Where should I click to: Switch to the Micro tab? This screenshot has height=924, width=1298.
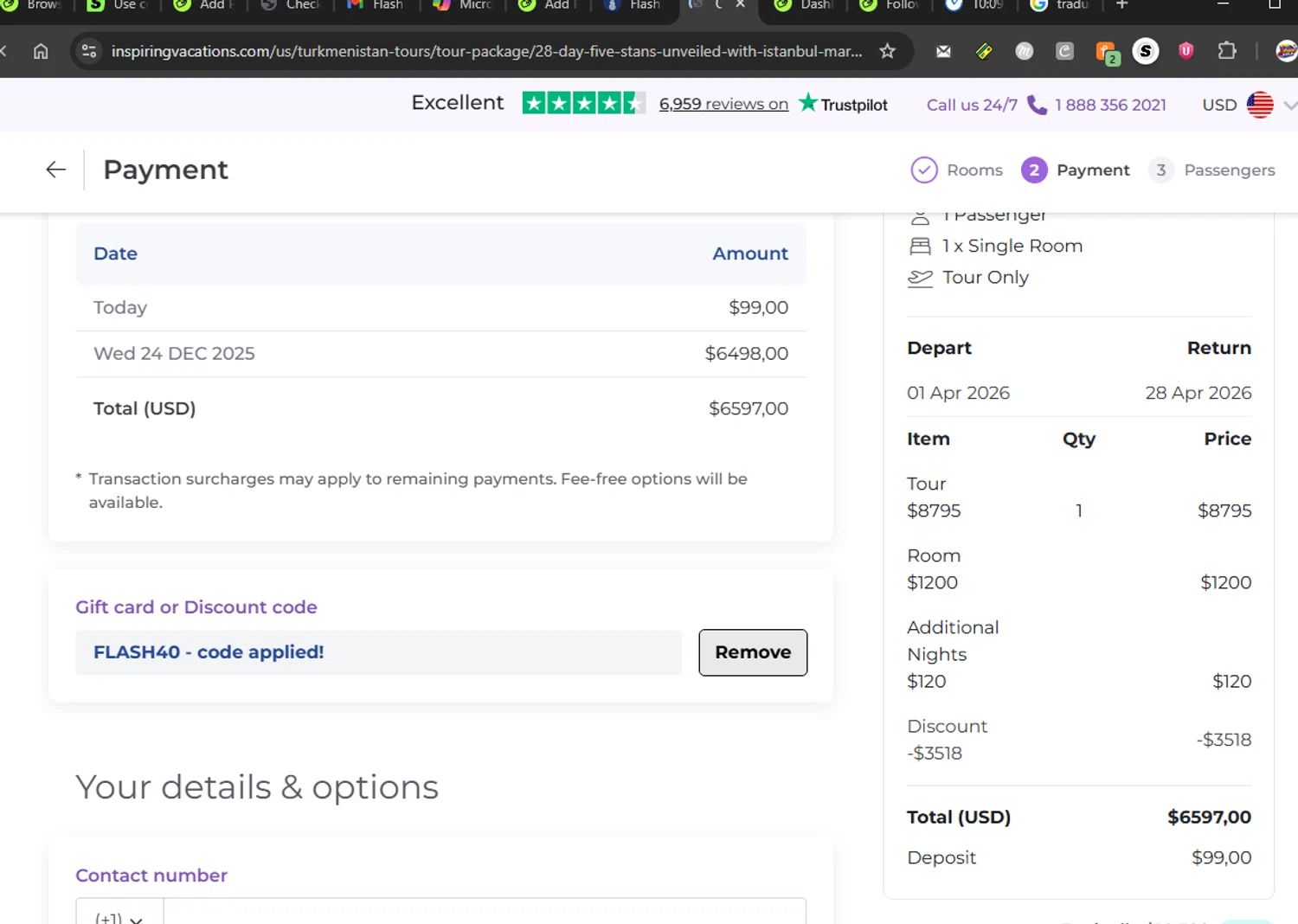[x=463, y=5]
